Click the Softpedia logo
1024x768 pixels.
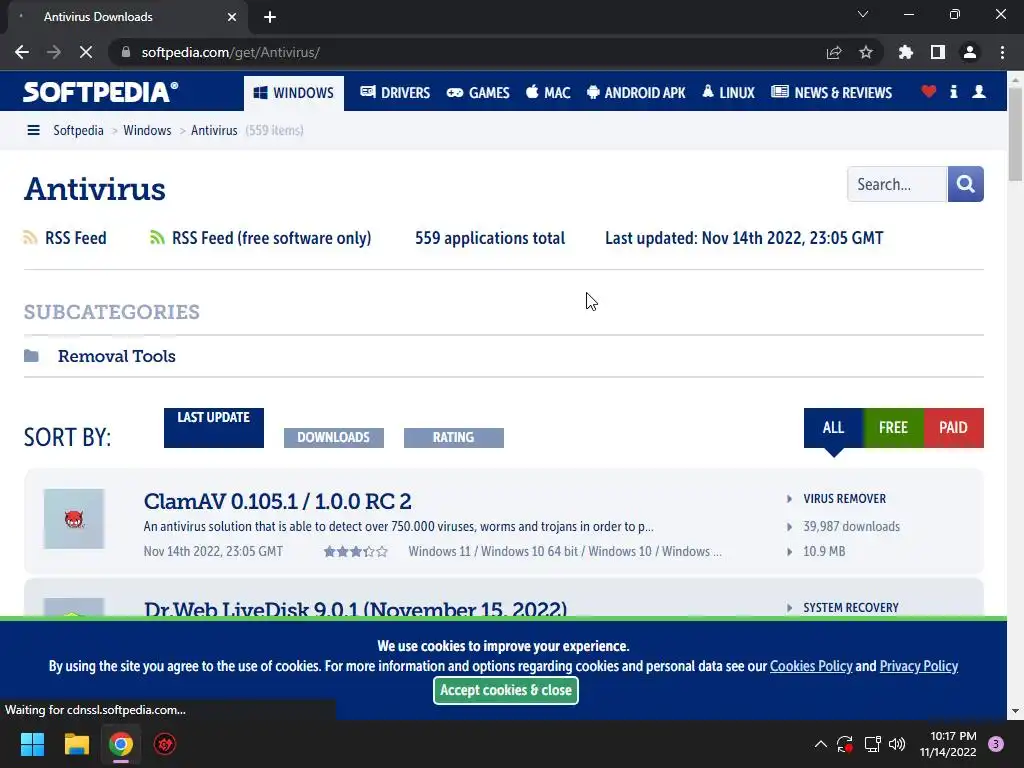click(x=100, y=92)
